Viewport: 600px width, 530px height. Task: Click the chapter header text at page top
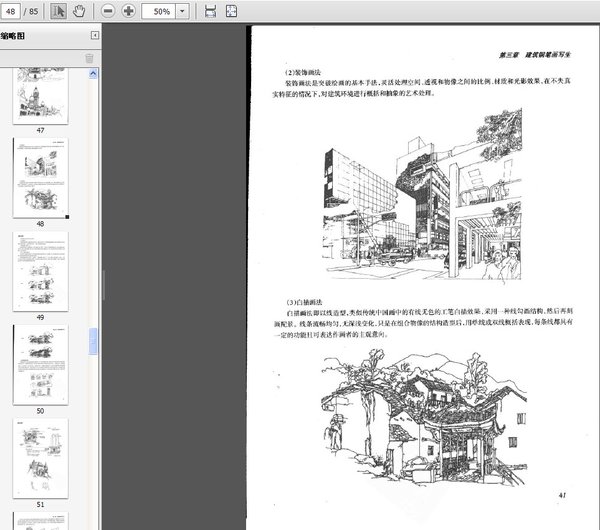point(535,55)
